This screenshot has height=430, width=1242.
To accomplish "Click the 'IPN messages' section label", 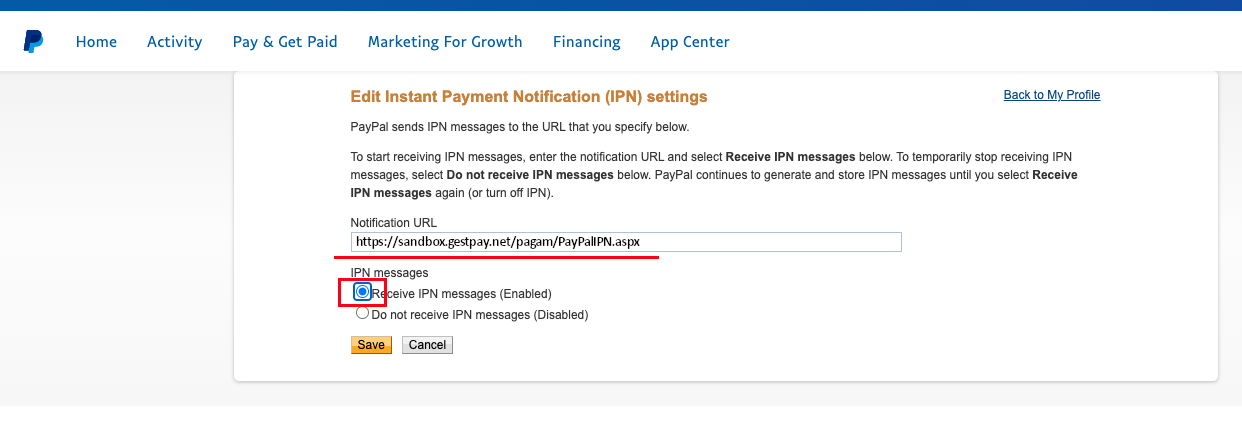I will point(390,272).
